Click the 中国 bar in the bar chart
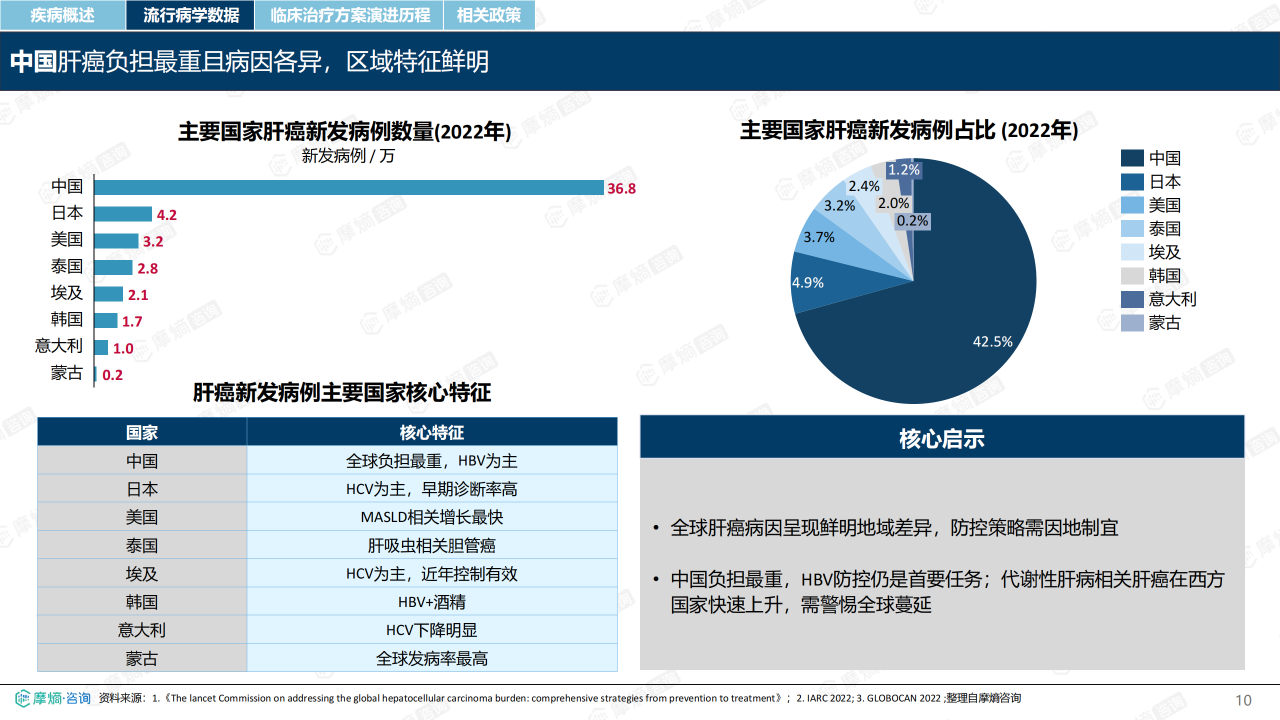The width and height of the screenshot is (1280, 720). tap(349, 187)
